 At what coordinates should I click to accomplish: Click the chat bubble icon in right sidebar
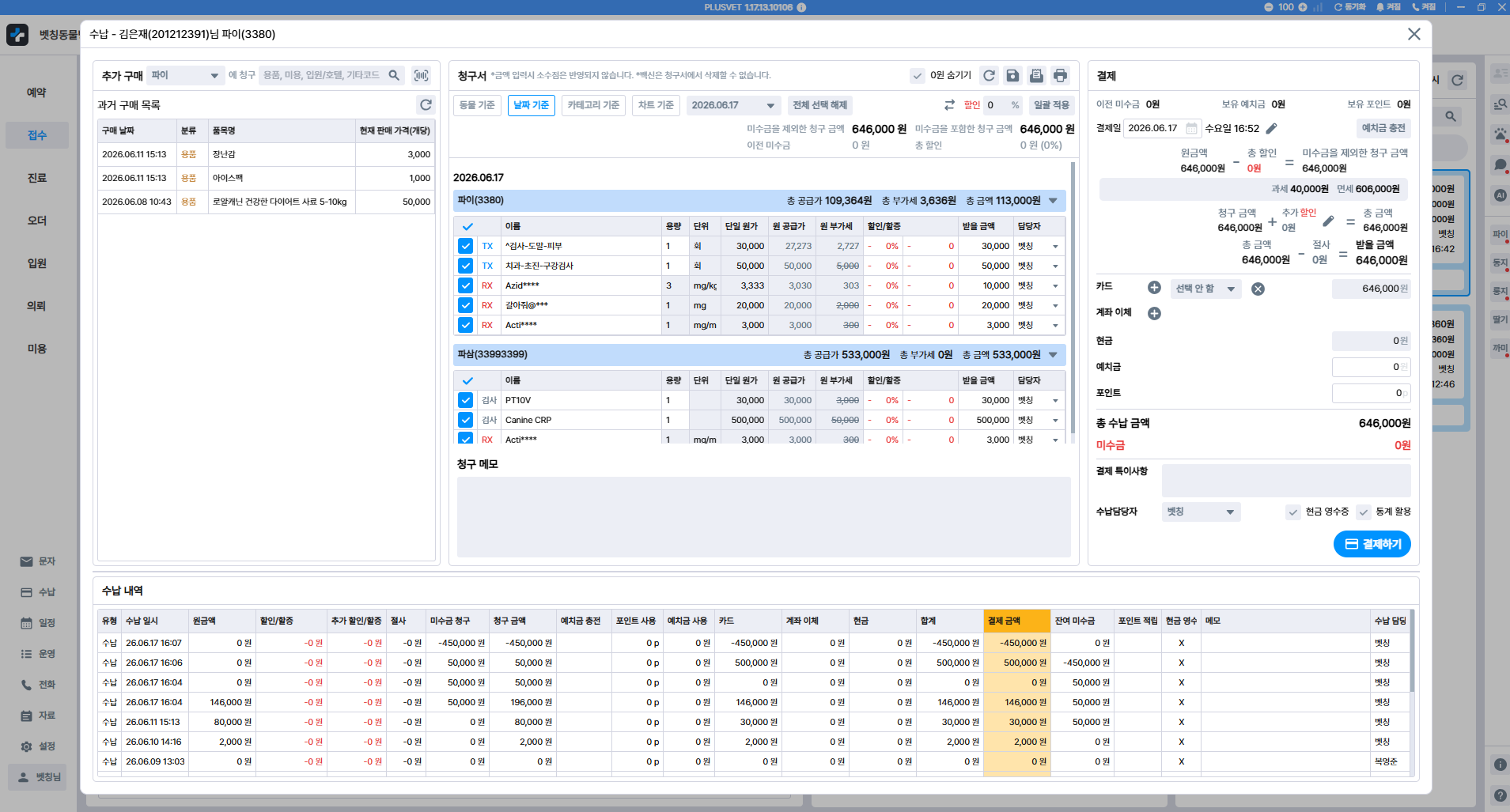[1500, 164]
